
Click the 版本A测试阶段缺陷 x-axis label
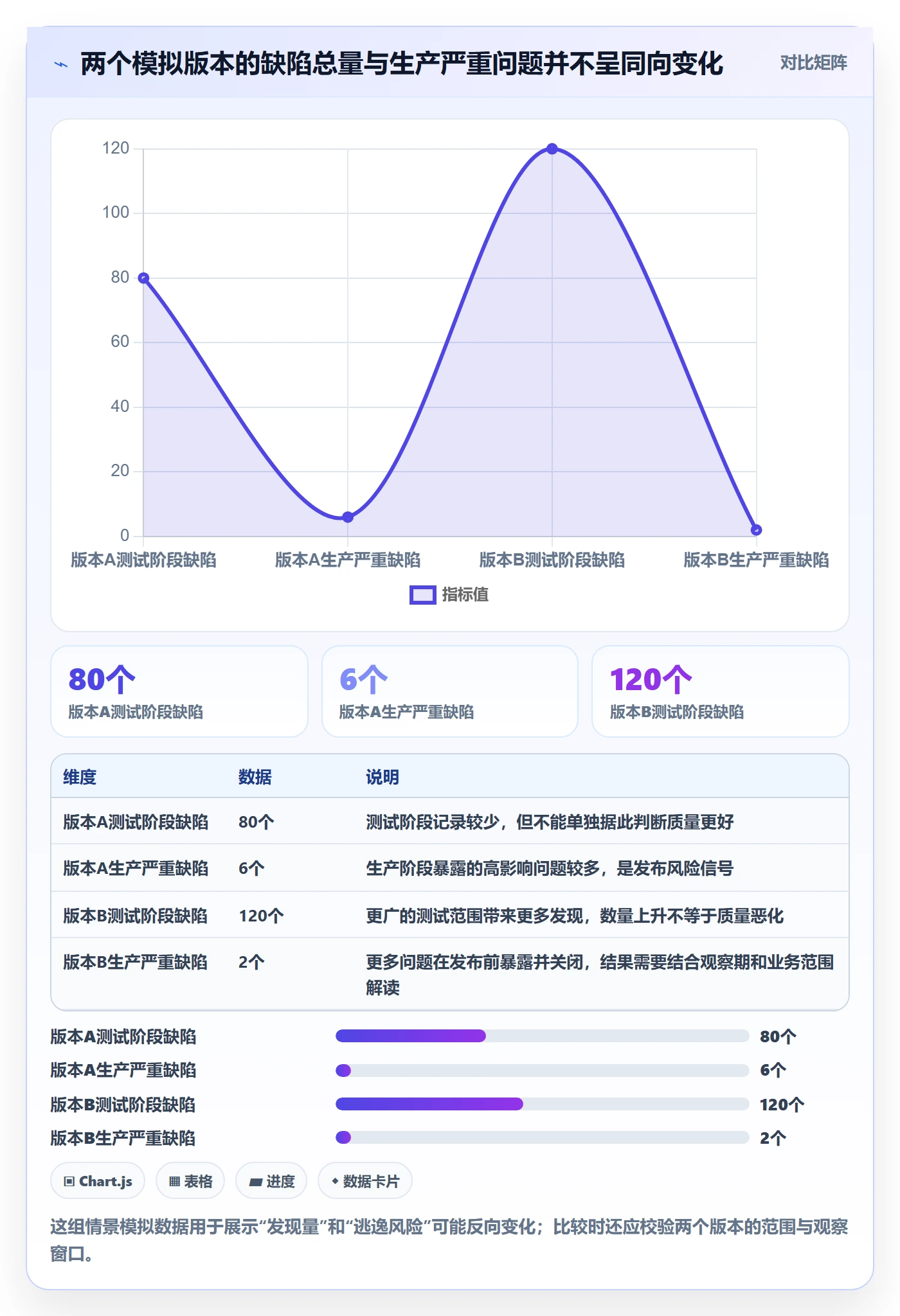point(143,560)
